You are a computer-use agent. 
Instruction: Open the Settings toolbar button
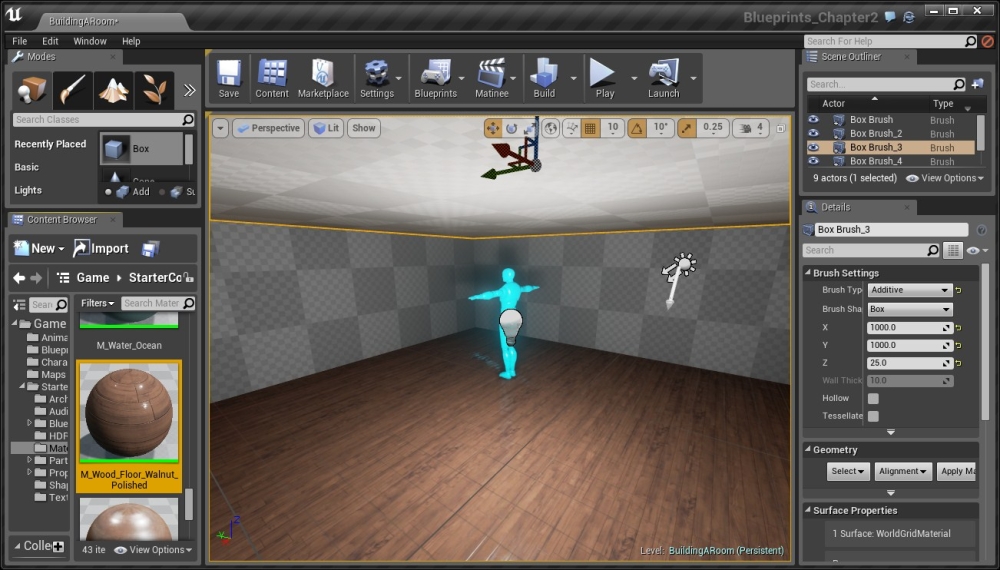pyautogui.click(x=377, y=79)
